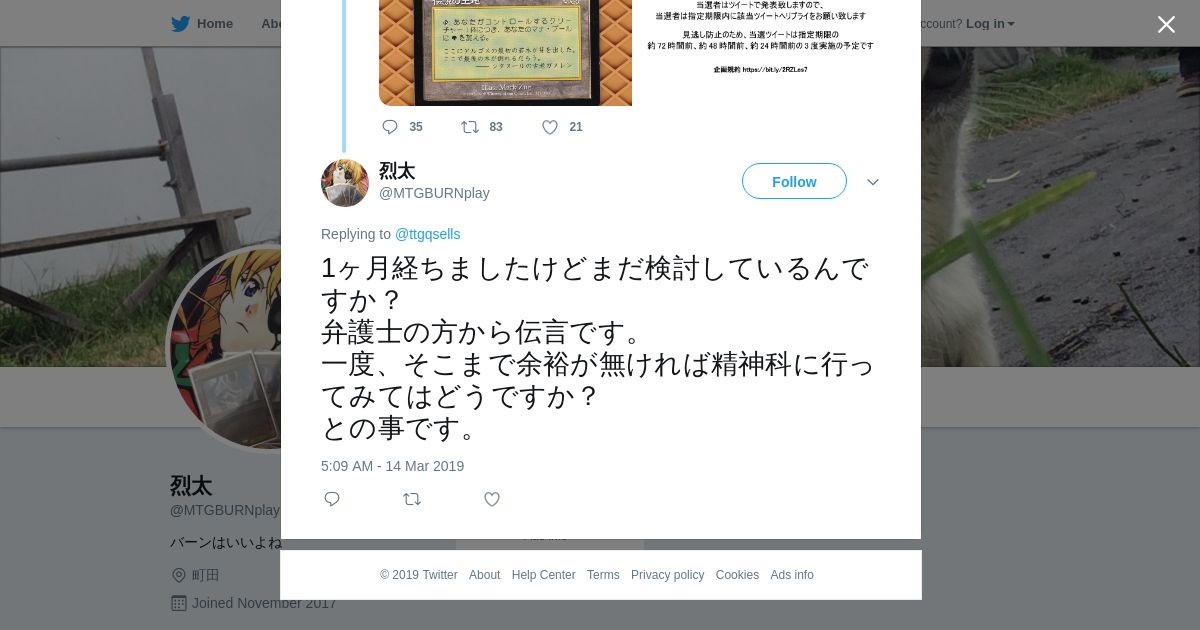Open tweet timestamp 5:09 AM - 14 Mar 2019
Screen dimensions: 1200x630
point(392,466)
